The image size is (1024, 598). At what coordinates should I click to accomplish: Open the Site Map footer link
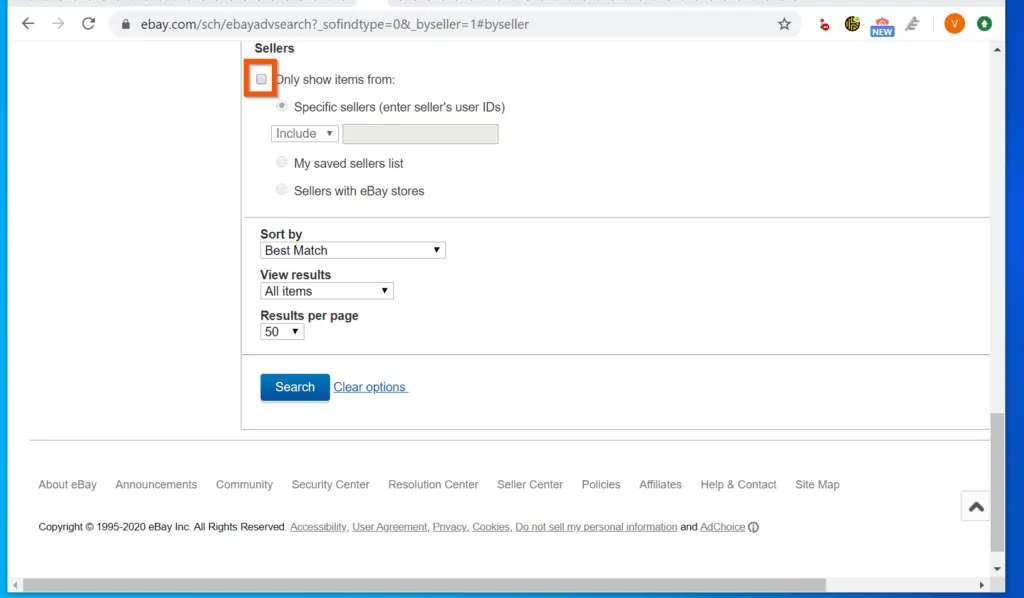point(817,484)
